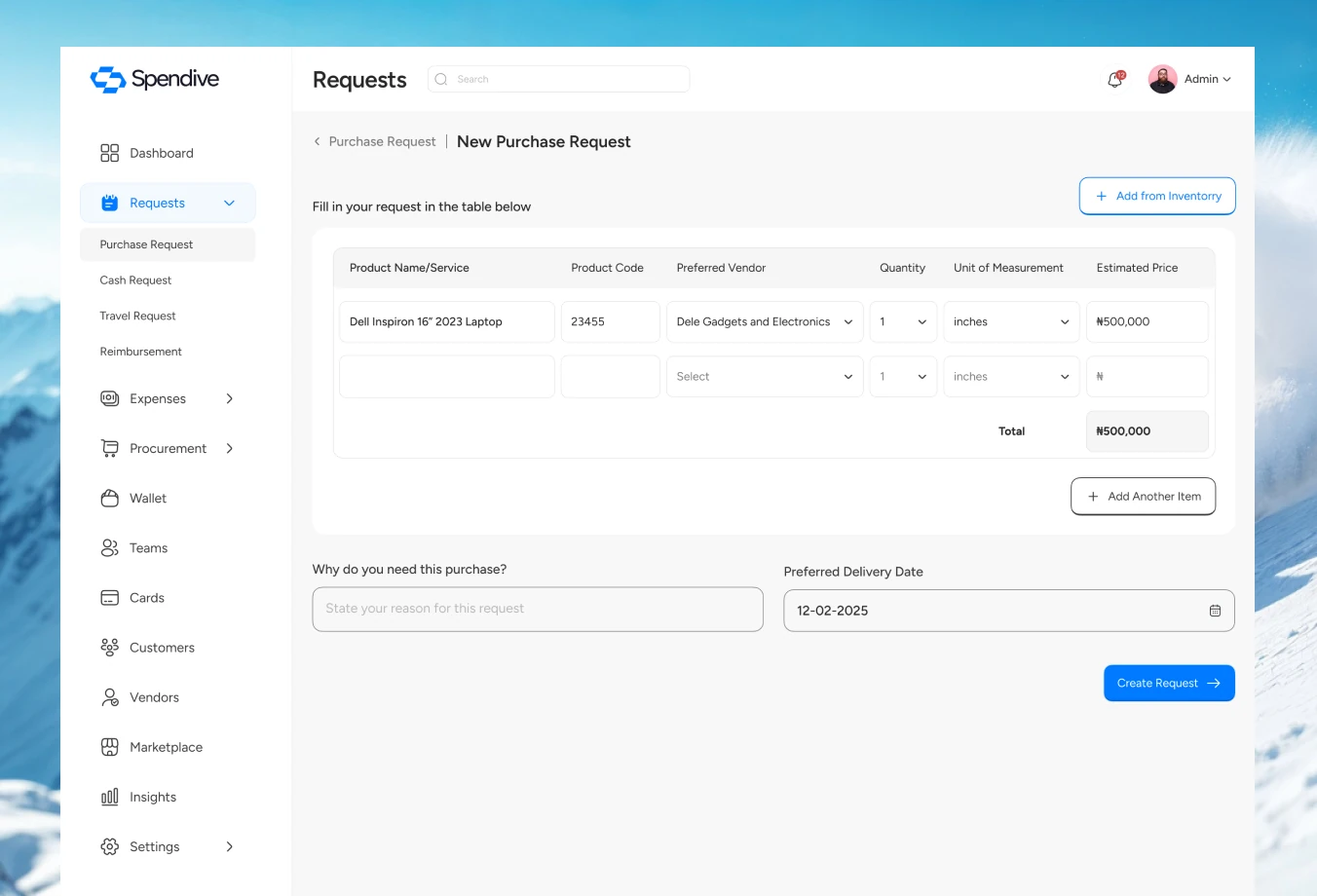Open unit dropdown in the empty second row

tap(1011, 376)
